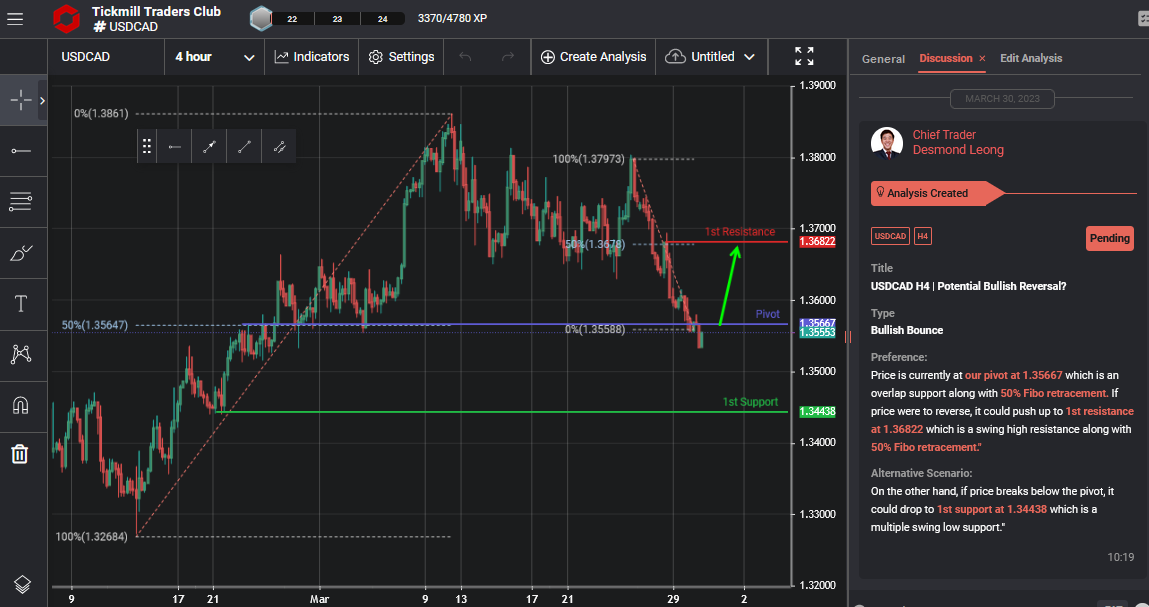Click the hexagon level badge icon
This screenshot has height=607, width=1149.
coord(261,18)
